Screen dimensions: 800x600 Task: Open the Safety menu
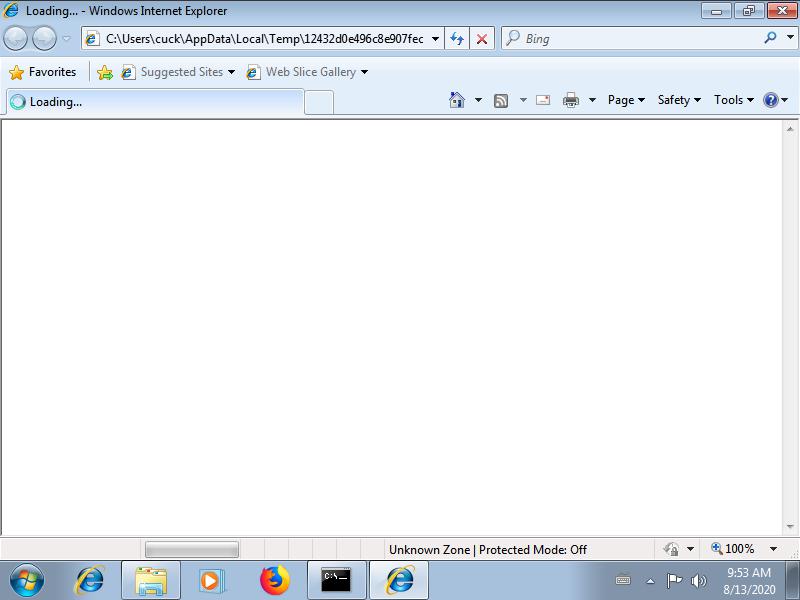[679, 100]
